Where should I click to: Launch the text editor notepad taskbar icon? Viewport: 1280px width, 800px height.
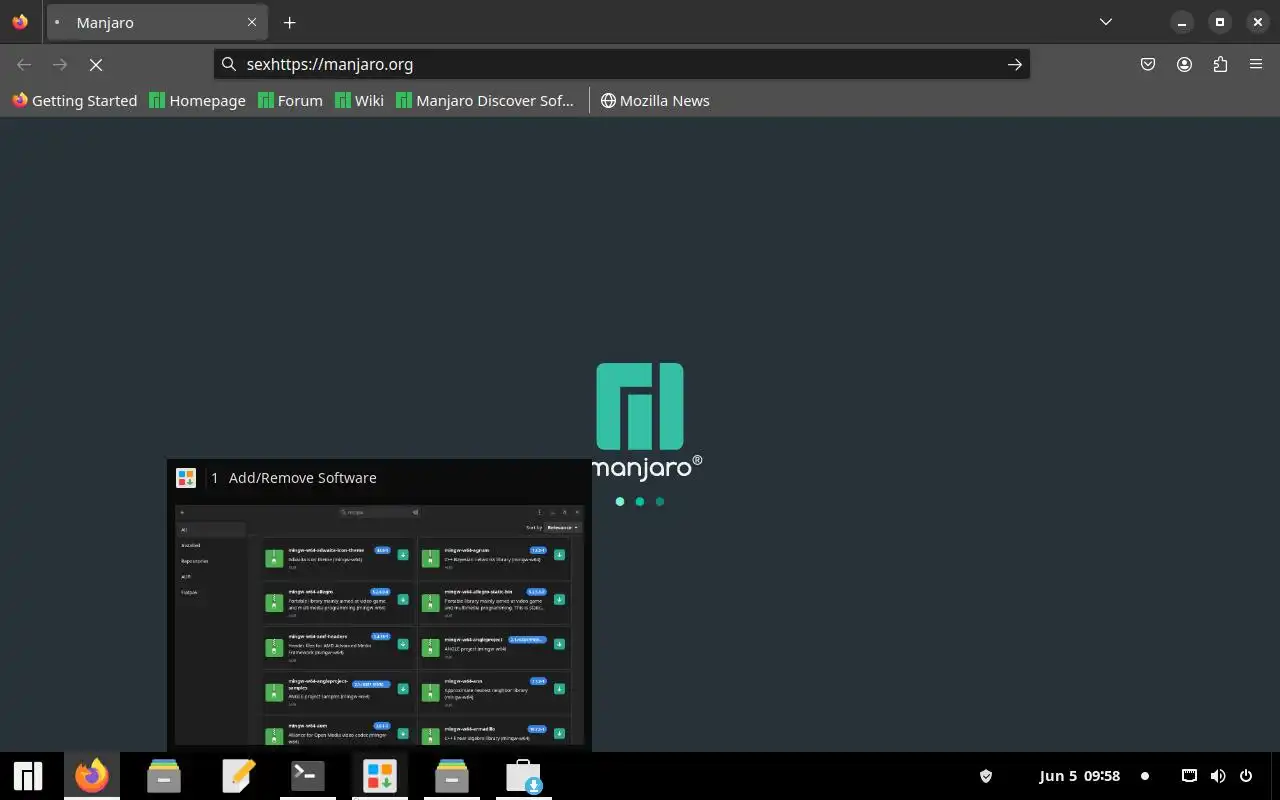[x=238, y=776]
